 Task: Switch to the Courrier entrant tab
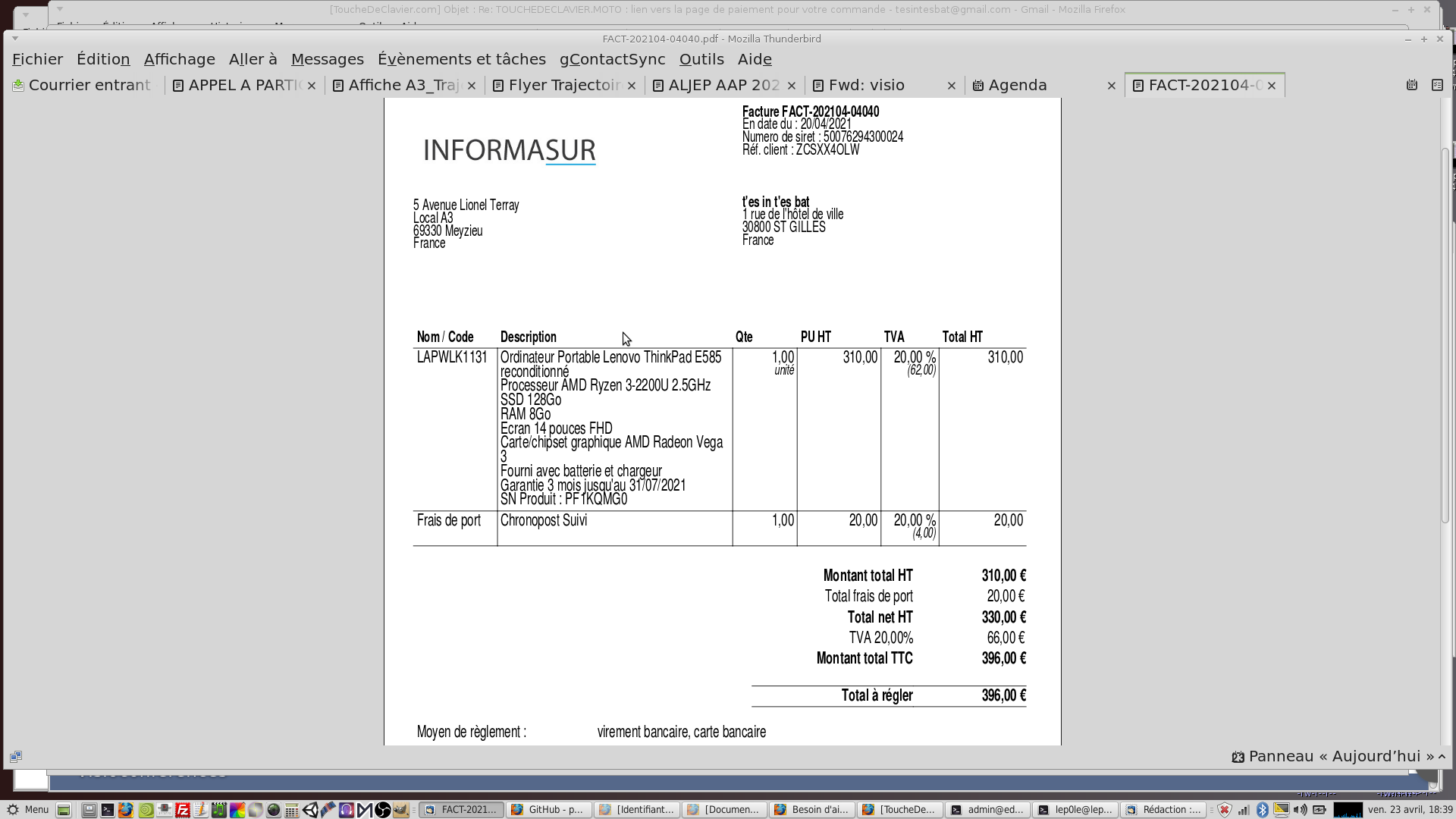point(83,85)
